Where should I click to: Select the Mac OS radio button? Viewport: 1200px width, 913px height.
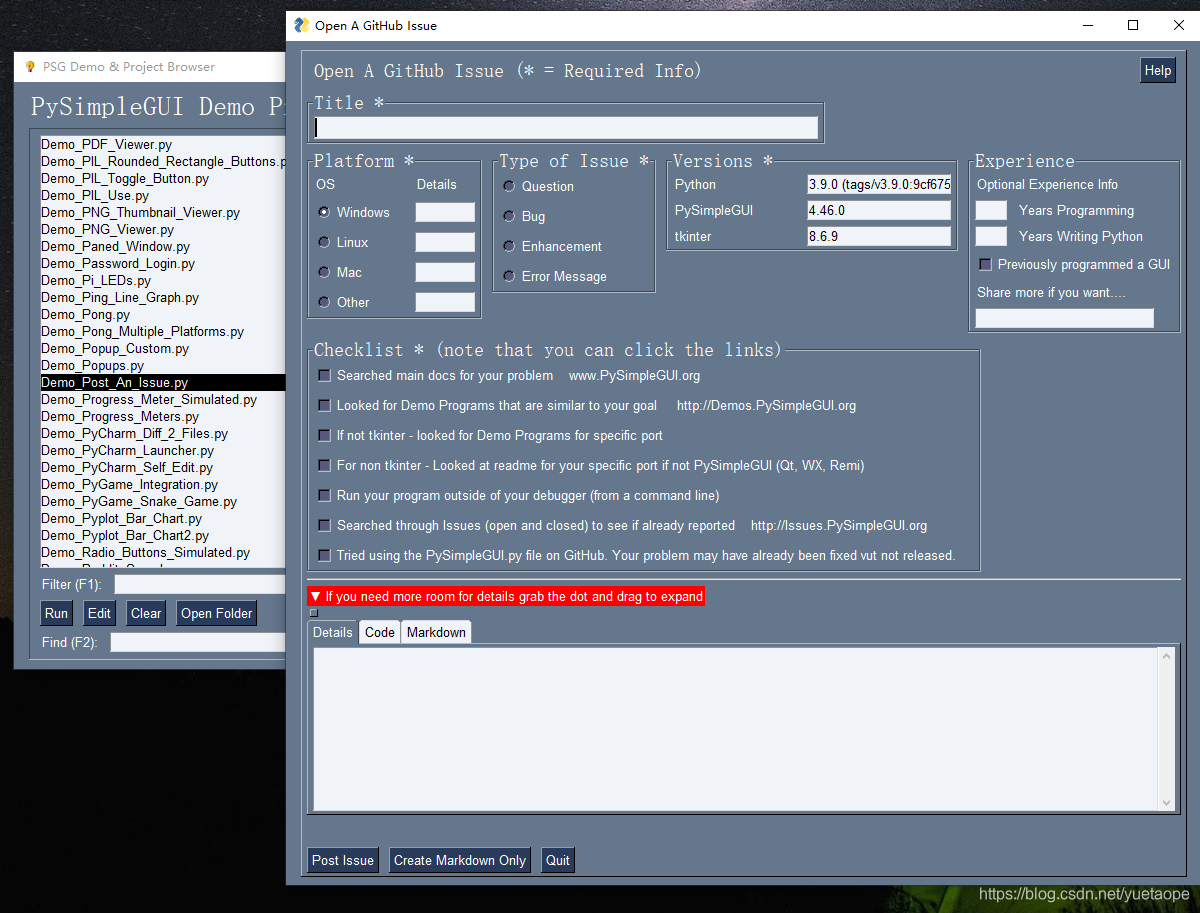pos(324,272)
